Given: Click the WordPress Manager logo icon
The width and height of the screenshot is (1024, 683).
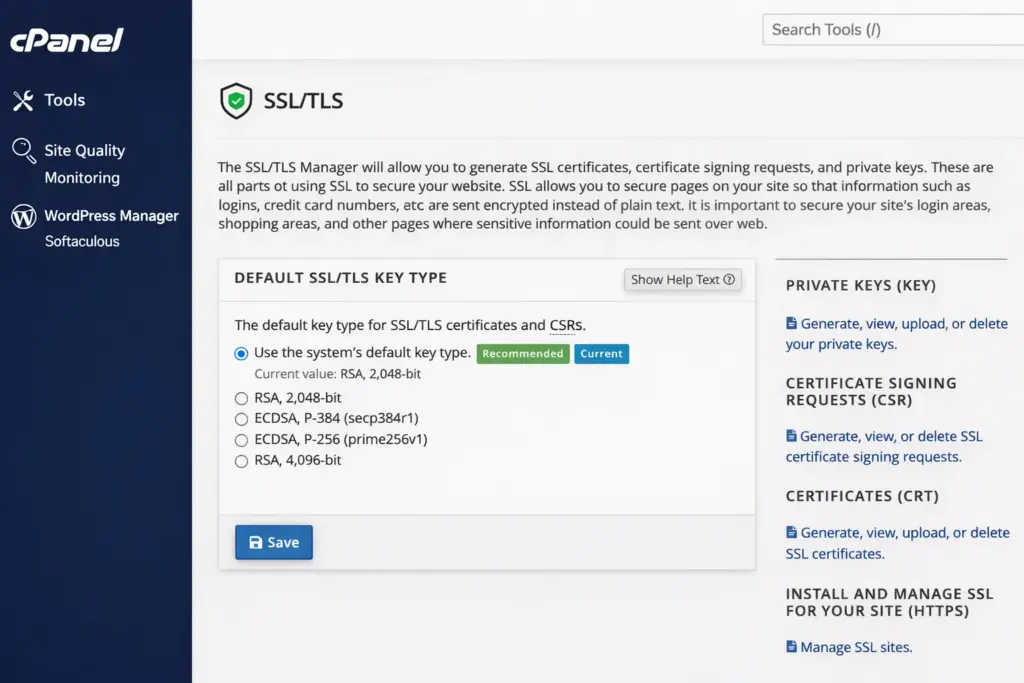Looking at the screenshot, I should [x=23, y=217].
